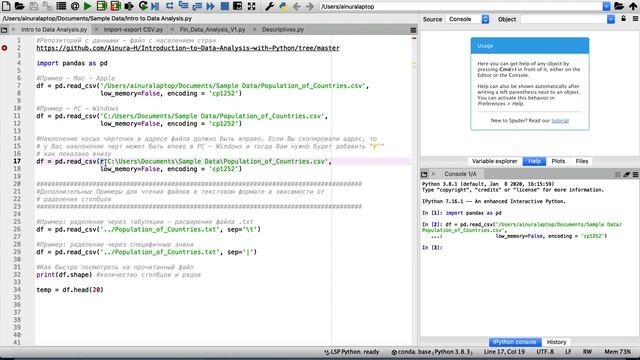Image resolution: width=640 pixels, height=360 pixels.
Task: Run the current cell
Action: tap(101, 6)
